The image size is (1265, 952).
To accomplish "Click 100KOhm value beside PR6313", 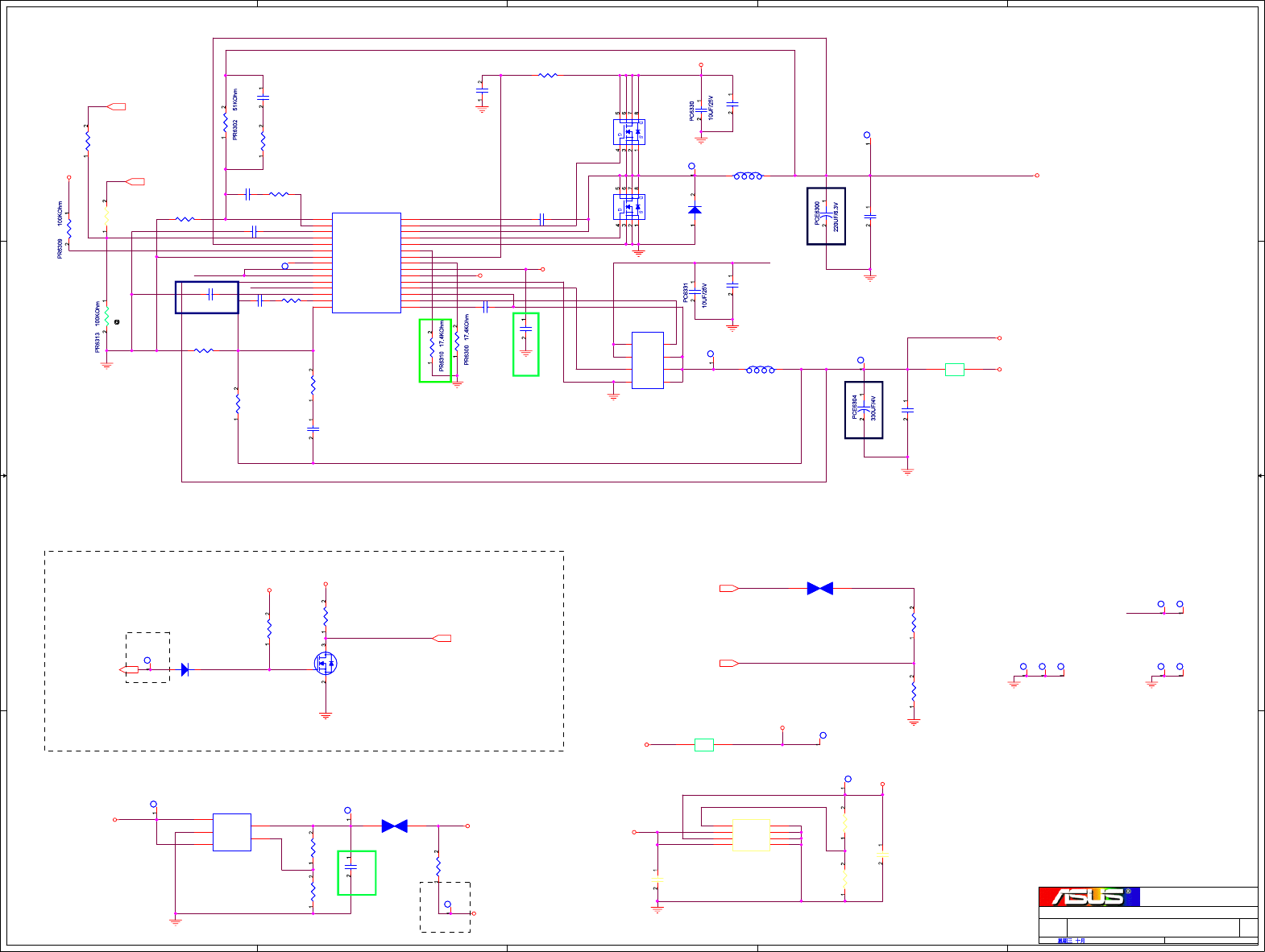I will 97,314.
